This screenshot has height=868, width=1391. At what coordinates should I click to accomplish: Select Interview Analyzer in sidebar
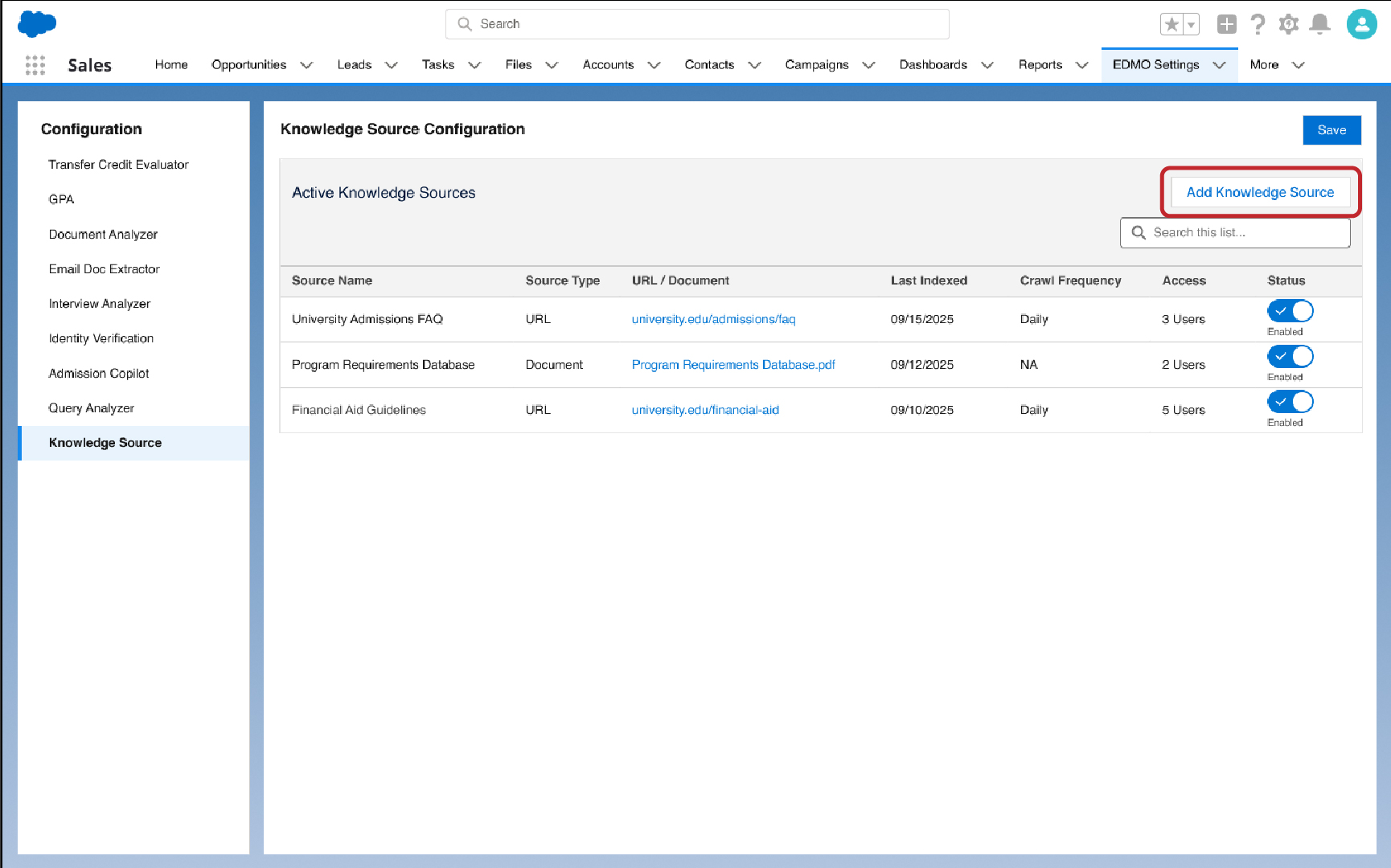pos(99,304)
